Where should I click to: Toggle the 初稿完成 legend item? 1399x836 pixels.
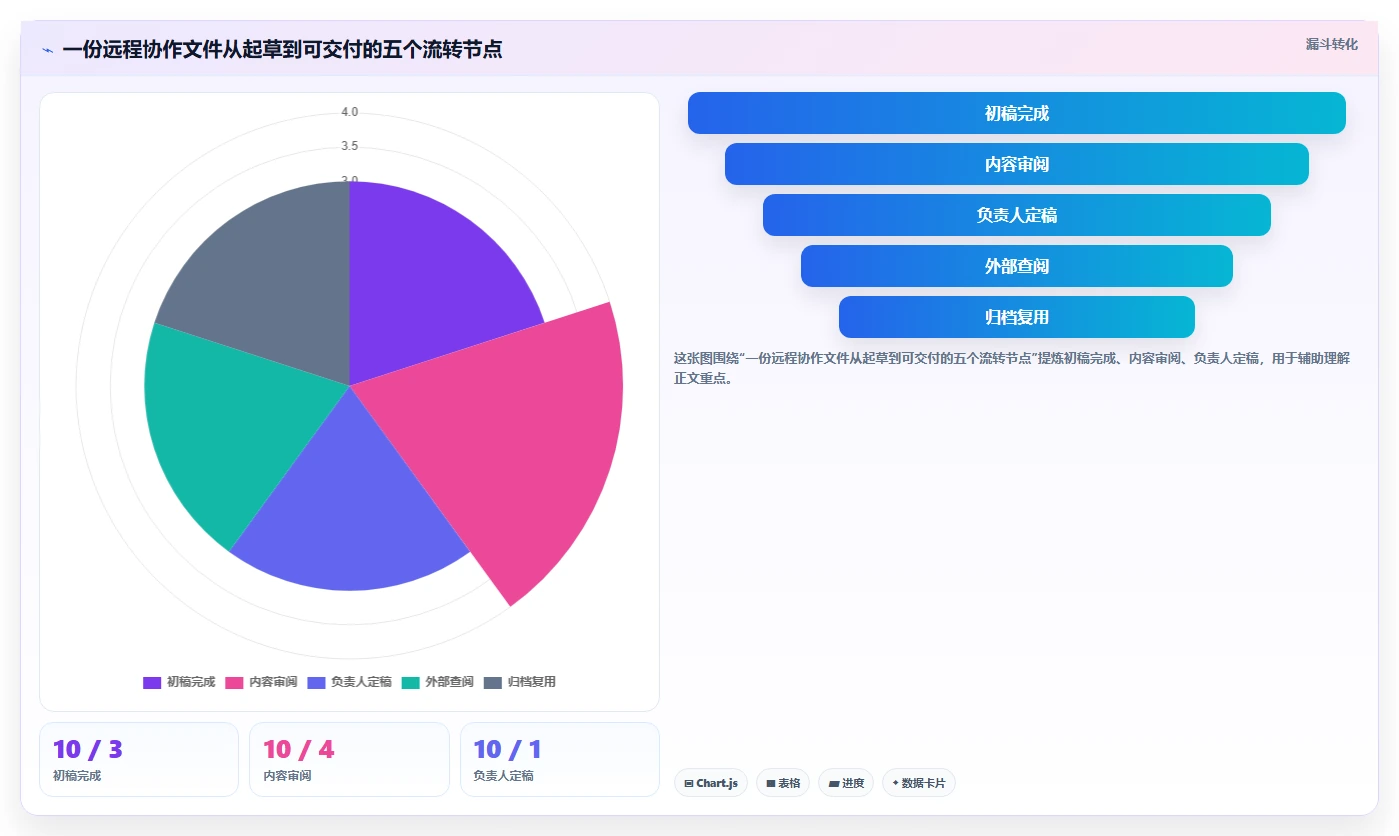(179, 682)
